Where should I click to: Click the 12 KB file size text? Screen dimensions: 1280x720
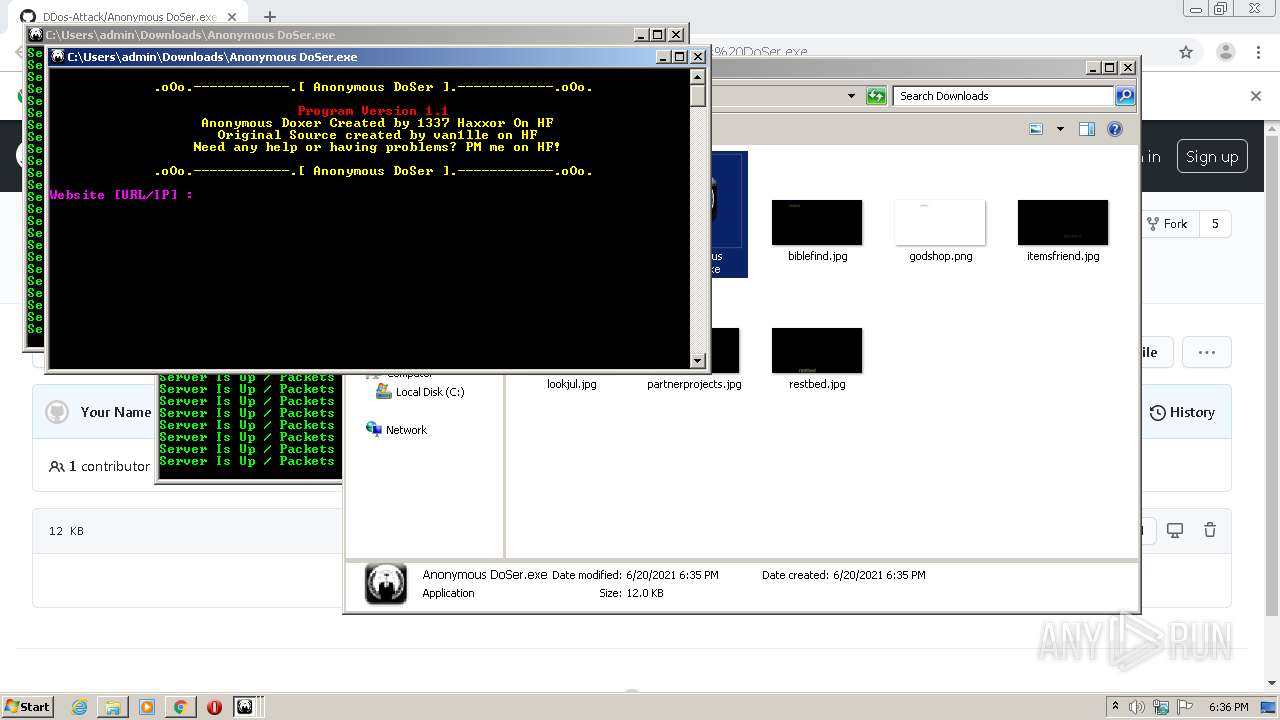click(66, 531)
